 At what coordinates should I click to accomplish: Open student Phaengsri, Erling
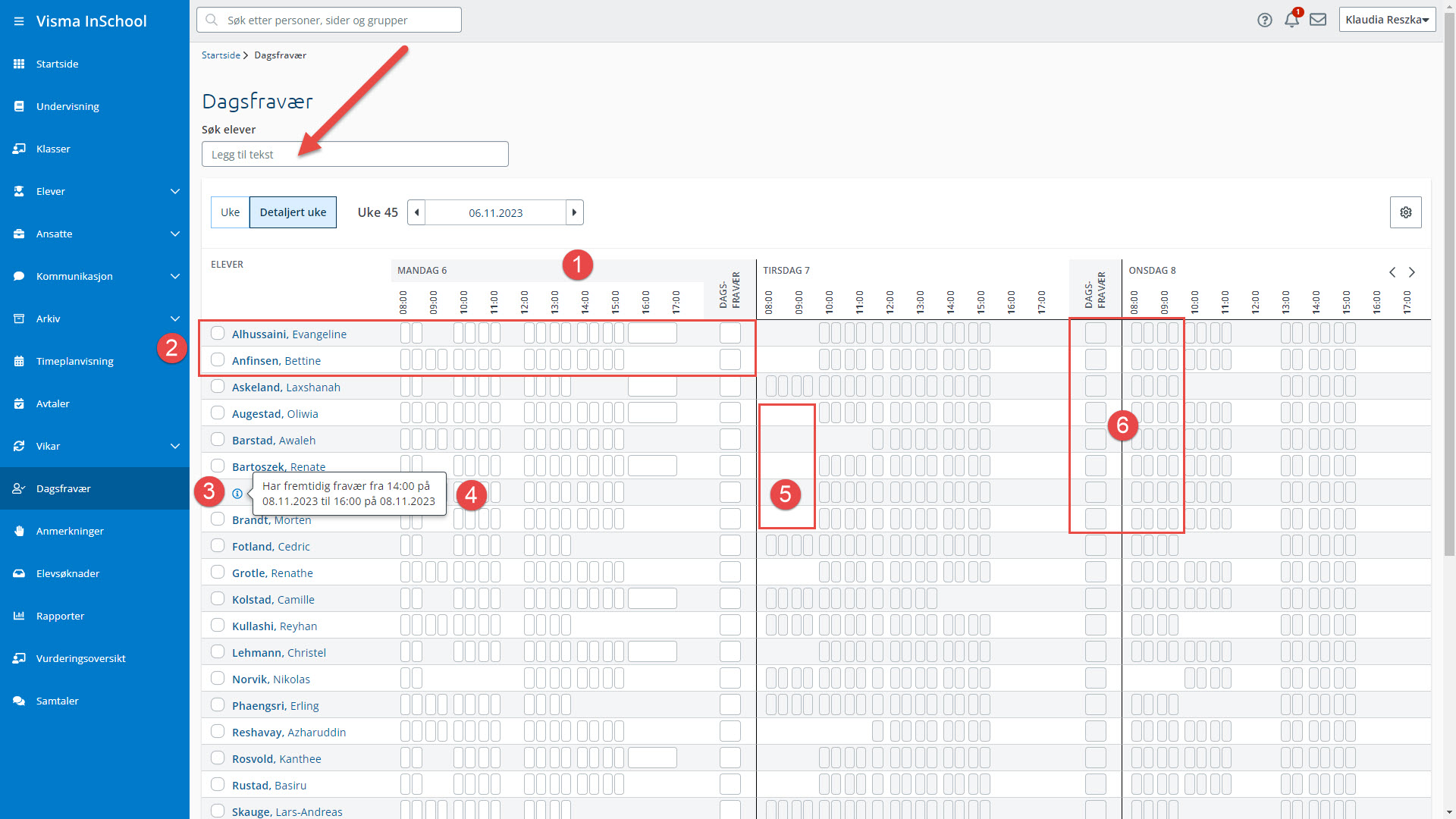275,706
